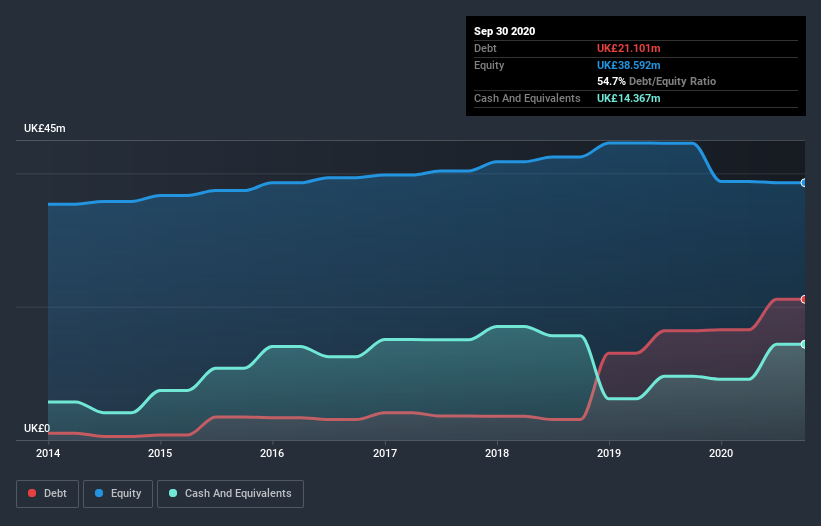Toggle the Equity legend button
Image resolution: width=821 pixels, height=526 pixels.
(118, 494)
